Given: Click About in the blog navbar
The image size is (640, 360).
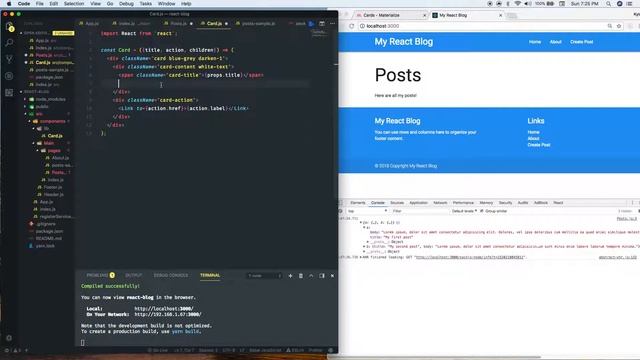Looking at the screenshot, I should 556,42.
